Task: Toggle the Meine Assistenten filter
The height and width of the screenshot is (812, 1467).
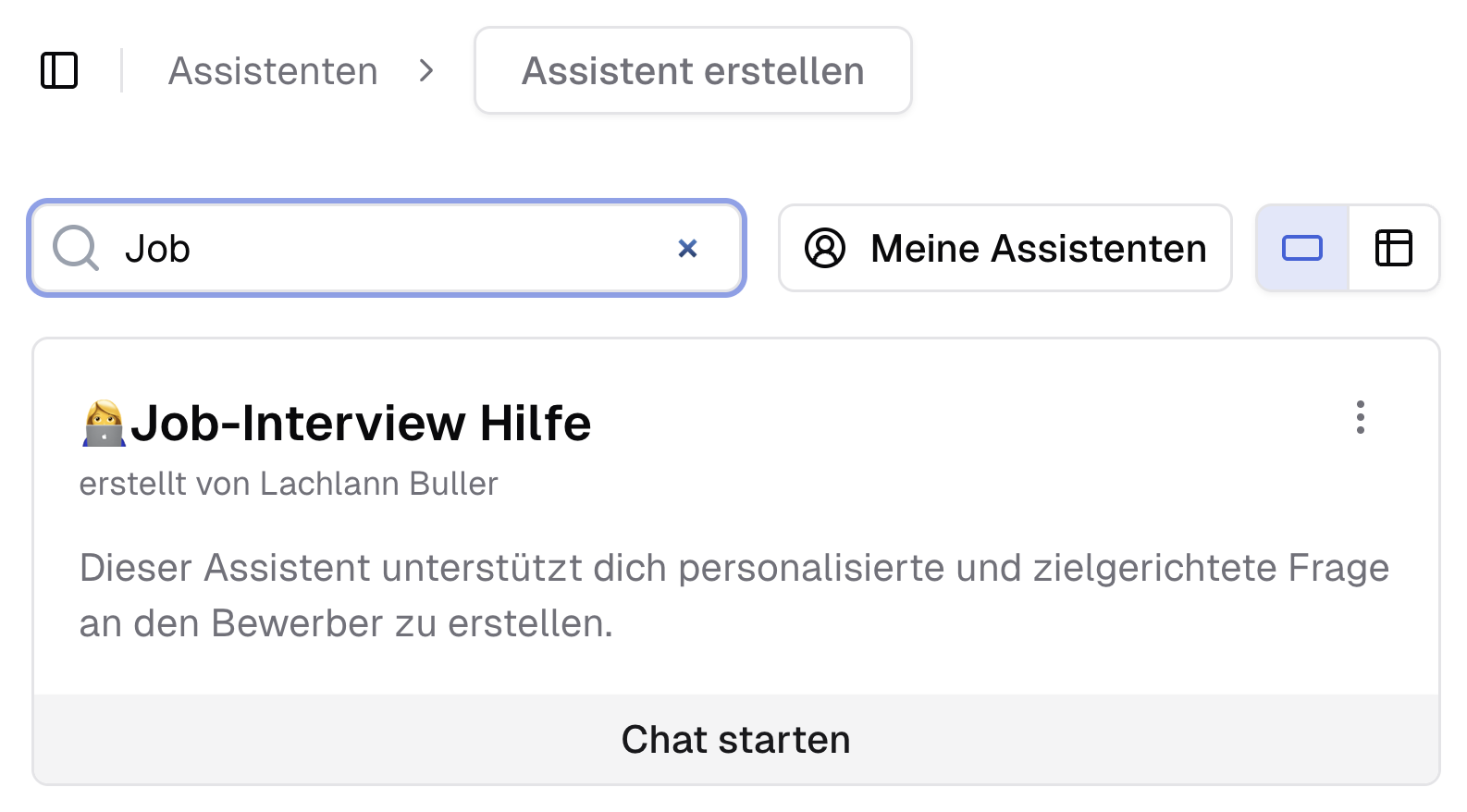Action: [1005, 248]
